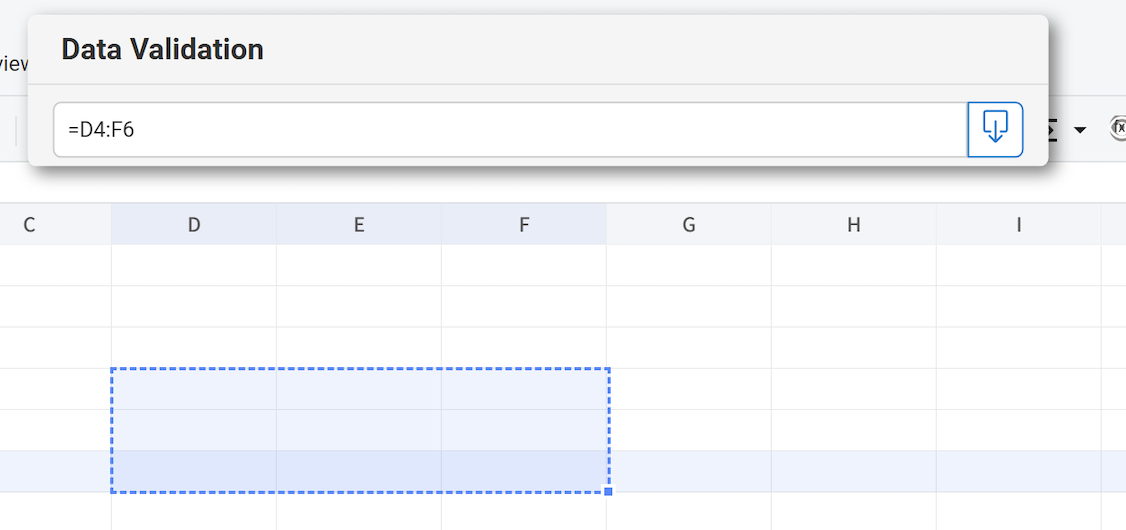Click the selection fill handle at F6
This screenshot has height=530, width=1126.
click(608, 491)
